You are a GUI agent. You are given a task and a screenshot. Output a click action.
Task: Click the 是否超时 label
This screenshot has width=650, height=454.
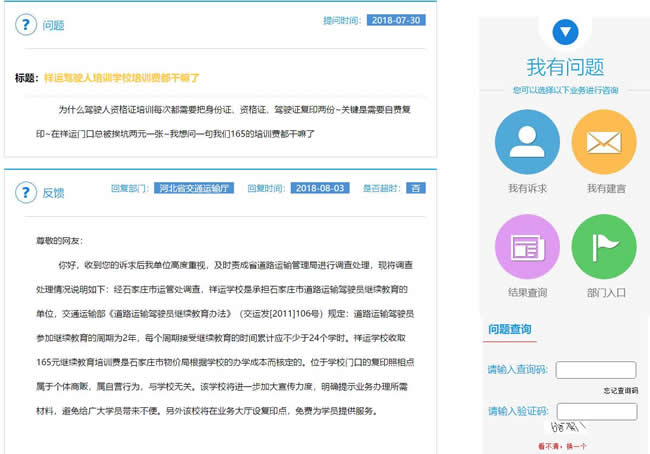click(x=381, y=188)
